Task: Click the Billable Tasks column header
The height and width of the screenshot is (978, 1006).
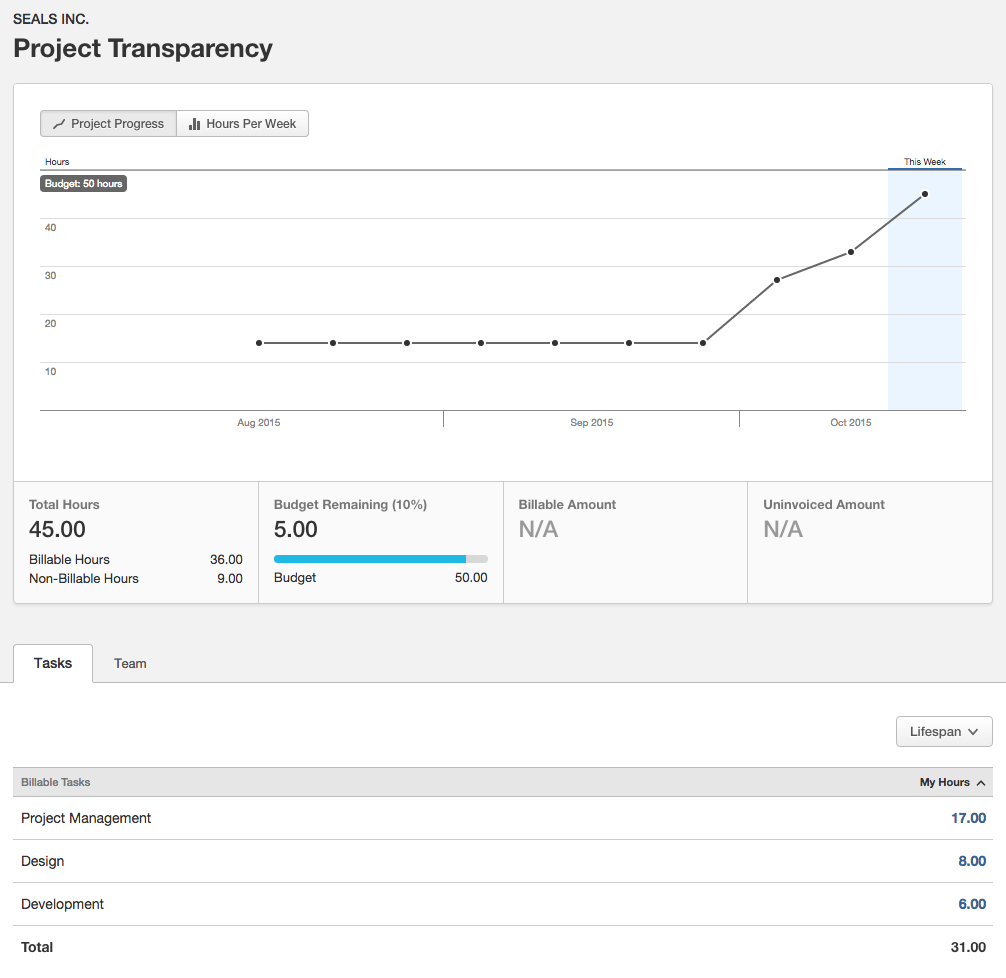Action: pos(56,782)
